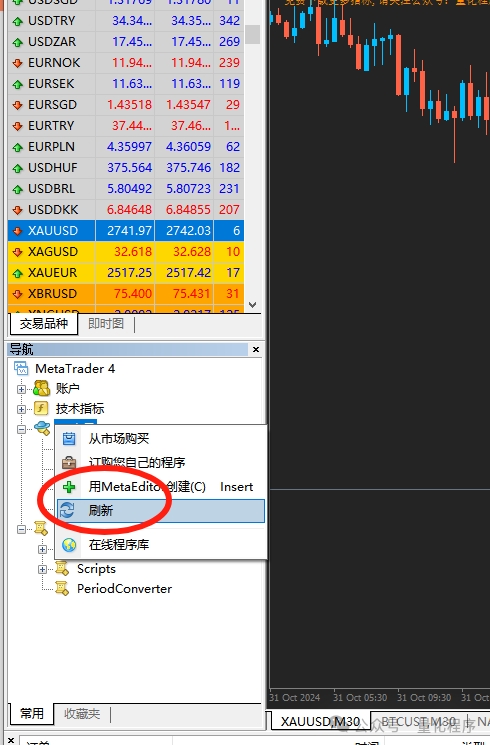This screenshot has width=490, height=745.
Task: Click the market watch scrollbar down arrow
Action: click(252, 305)
